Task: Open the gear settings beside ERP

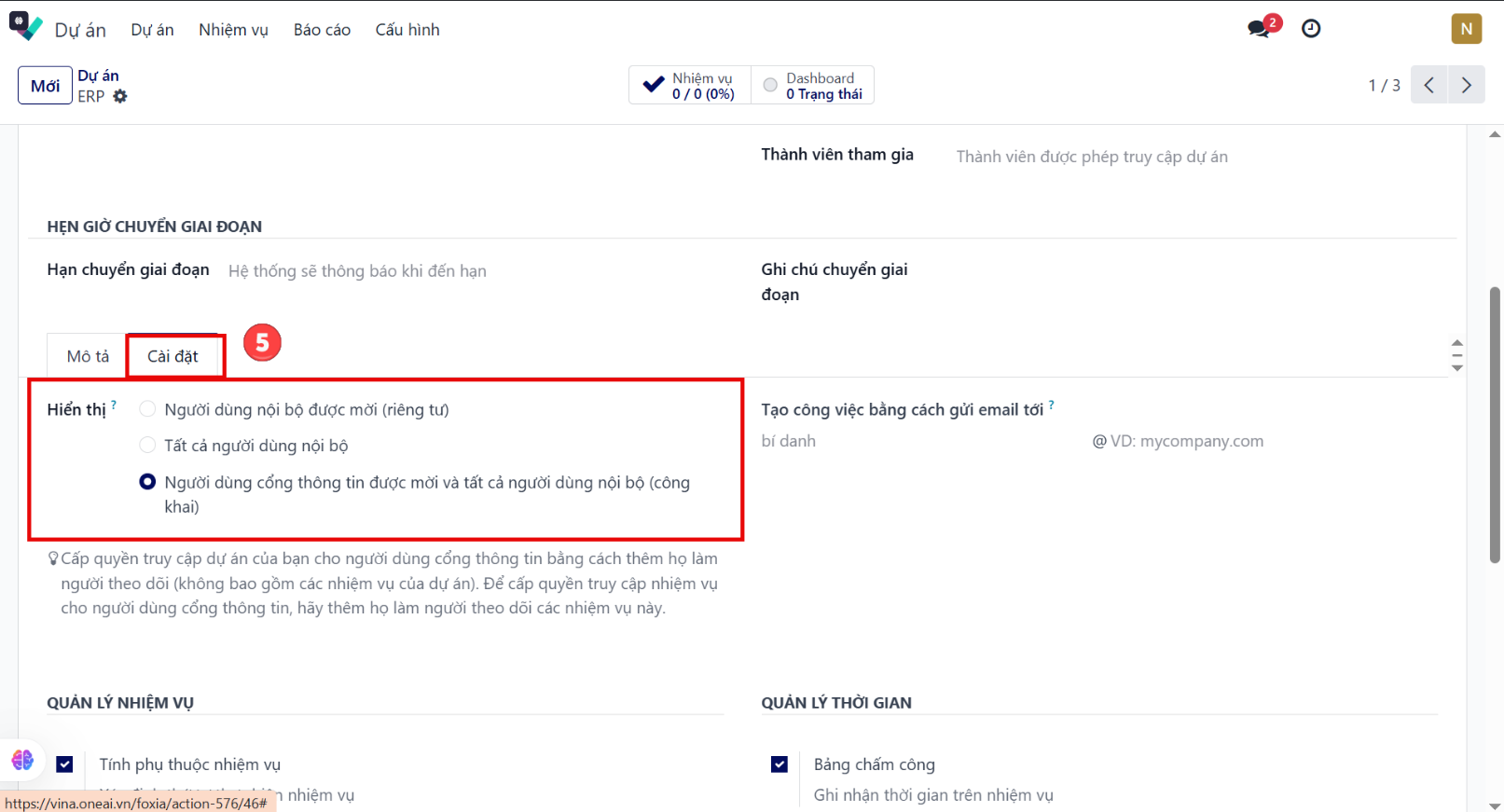Action: click(x=120, y=97)
